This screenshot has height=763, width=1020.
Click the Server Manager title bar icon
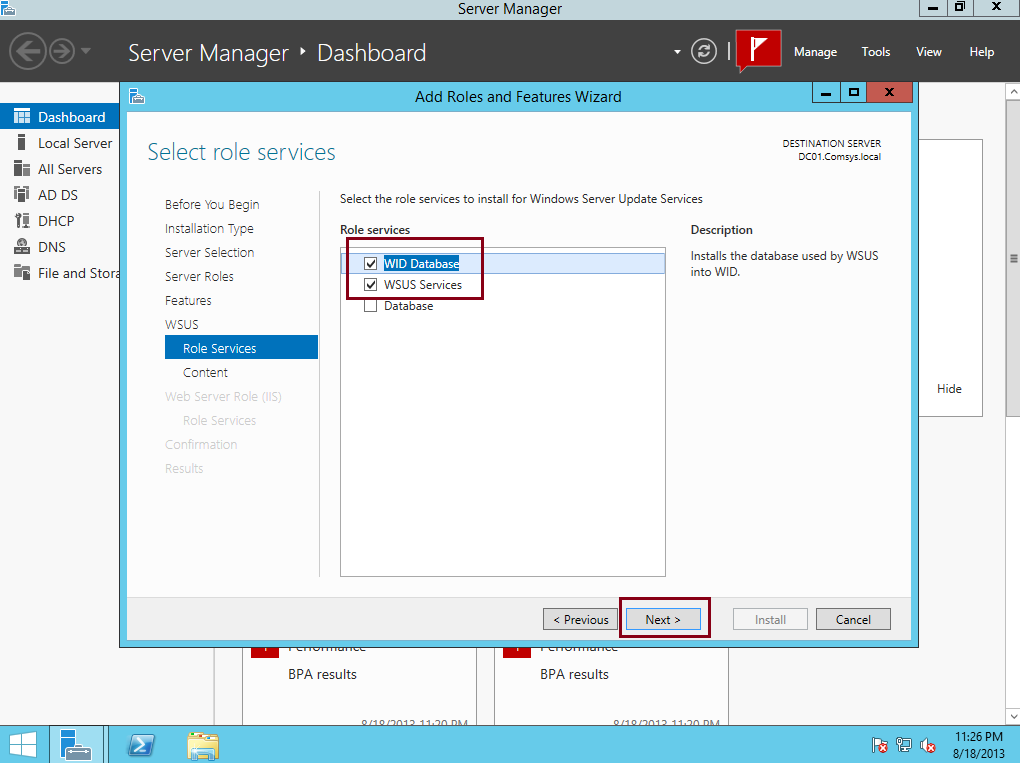coord(8,8)
